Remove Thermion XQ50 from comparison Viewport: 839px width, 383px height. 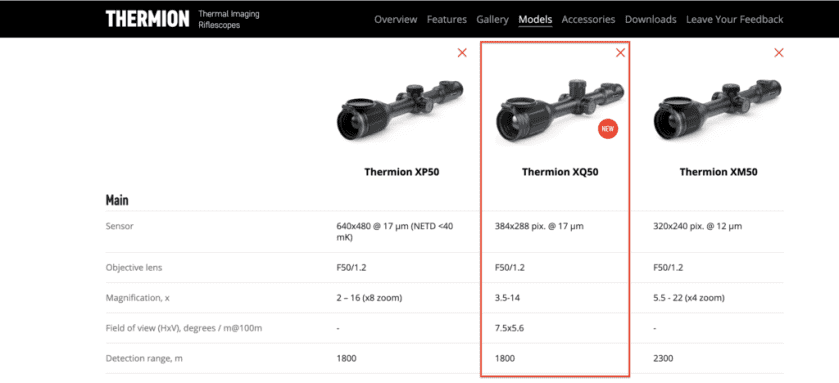click(620, 52)
